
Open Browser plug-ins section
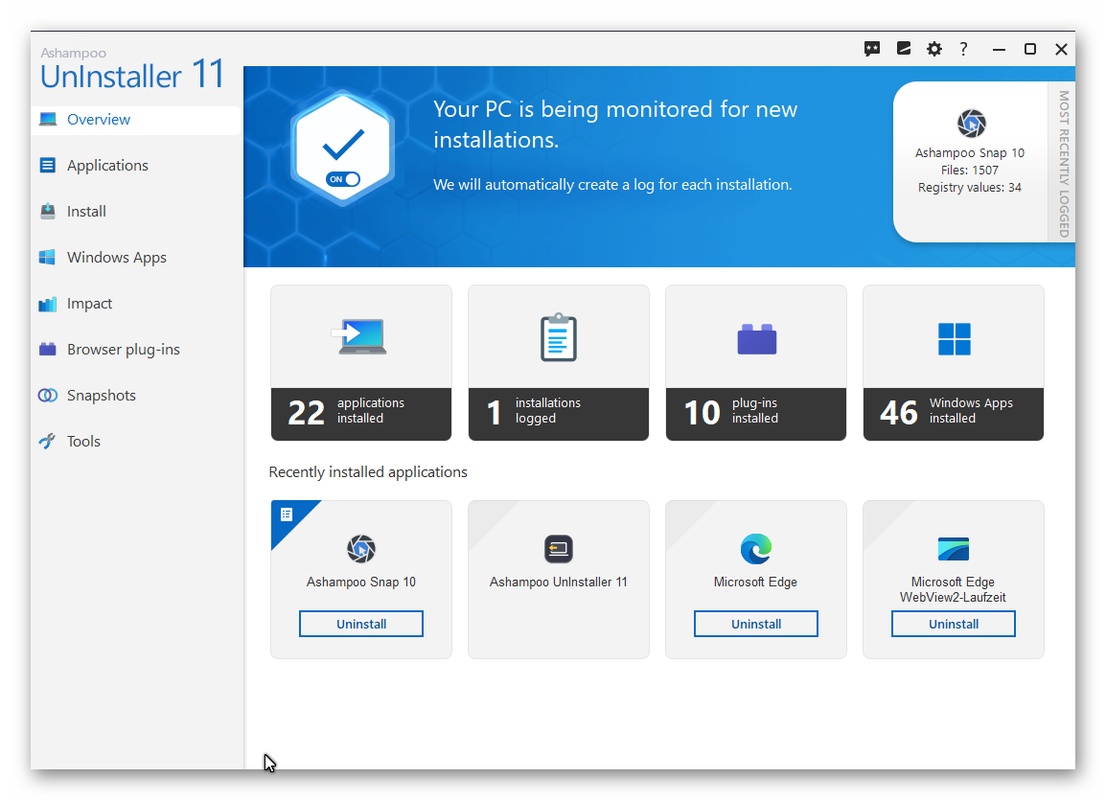(136, 349)
